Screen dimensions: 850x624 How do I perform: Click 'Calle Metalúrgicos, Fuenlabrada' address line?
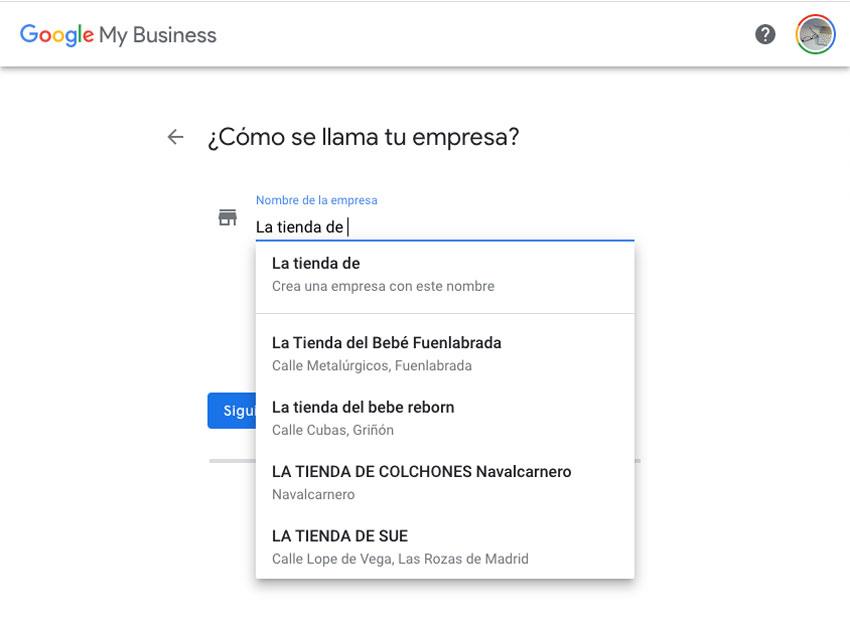372,366
